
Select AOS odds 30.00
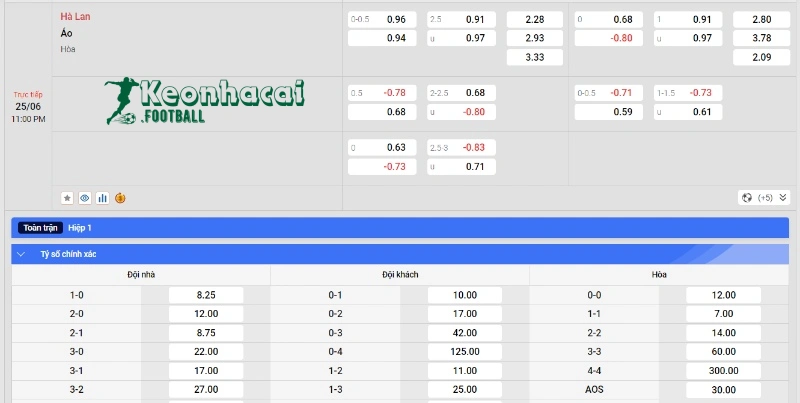click(723, 389)
